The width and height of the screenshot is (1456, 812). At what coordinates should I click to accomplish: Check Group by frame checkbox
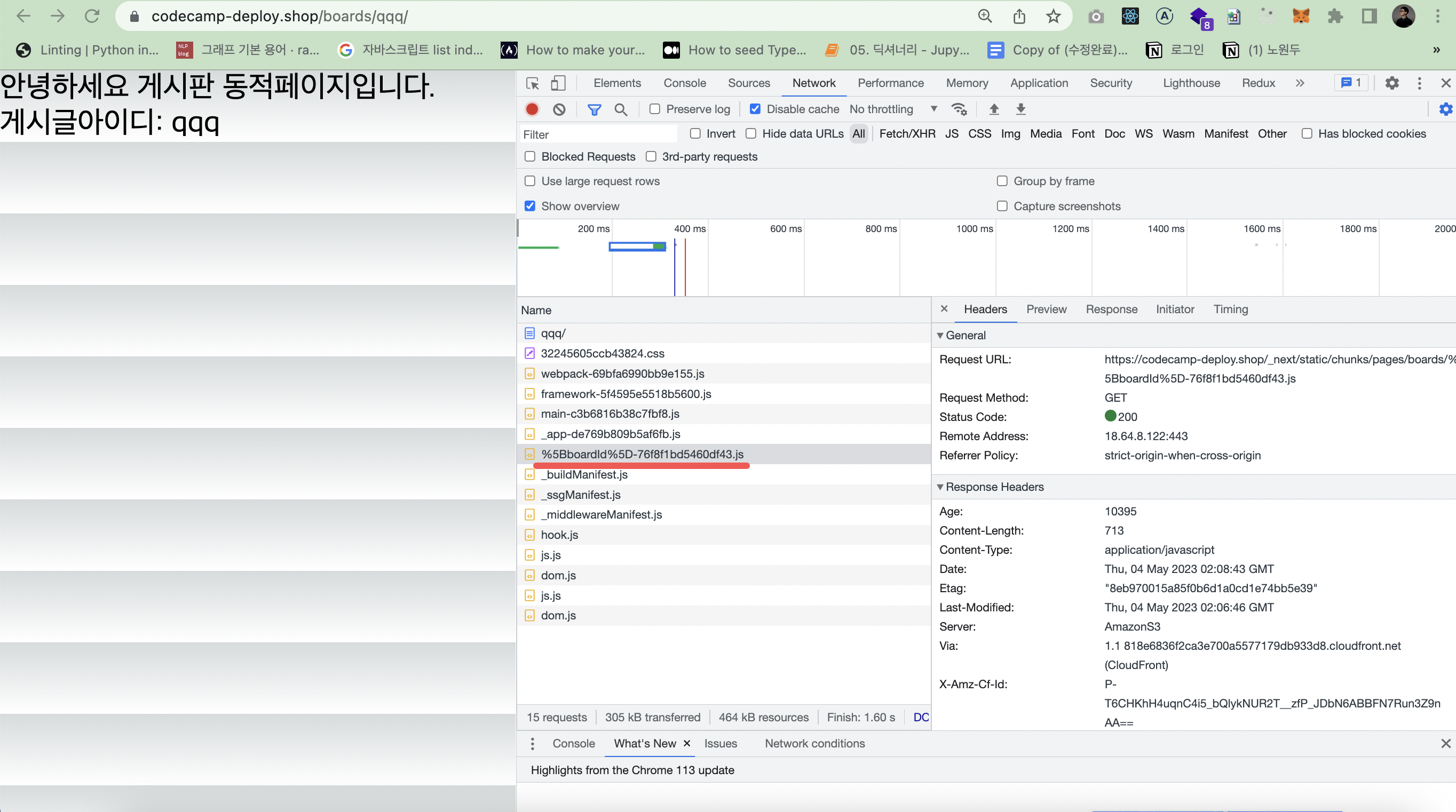(x=1002, y=181)
